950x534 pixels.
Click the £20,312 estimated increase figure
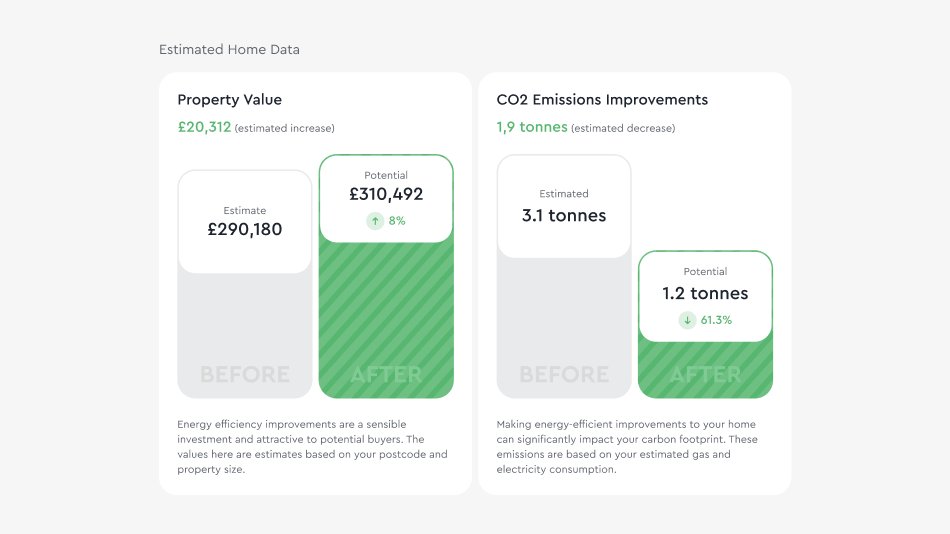pyautogui.click(x=204, y=127)
